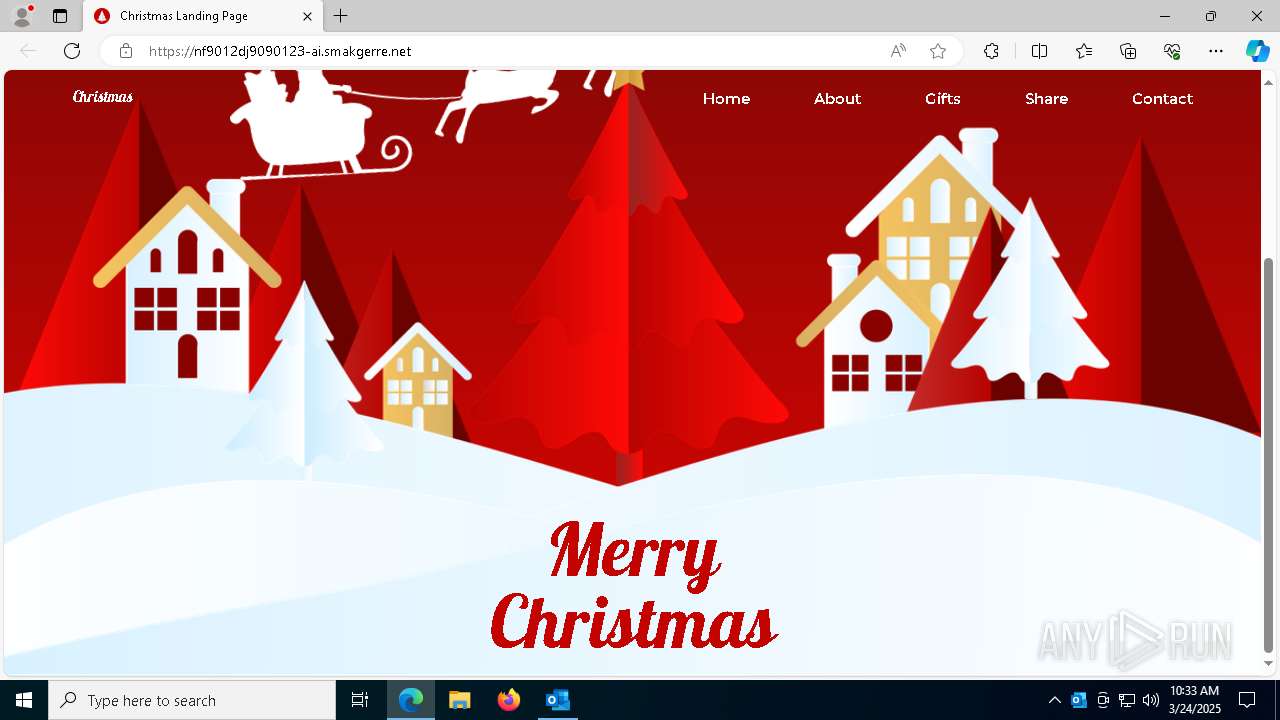Refresh the current page
This screenshot has width=1280, height=720.
[x=72, y=51]
